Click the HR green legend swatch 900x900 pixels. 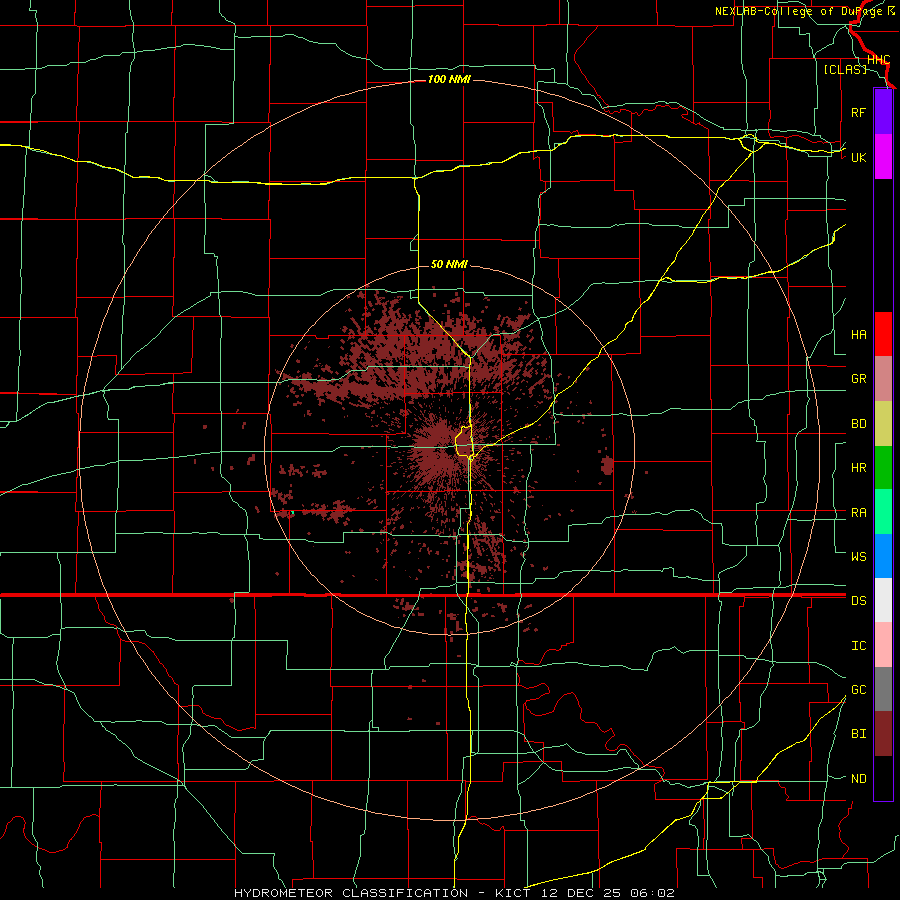(x=883, y=467)
